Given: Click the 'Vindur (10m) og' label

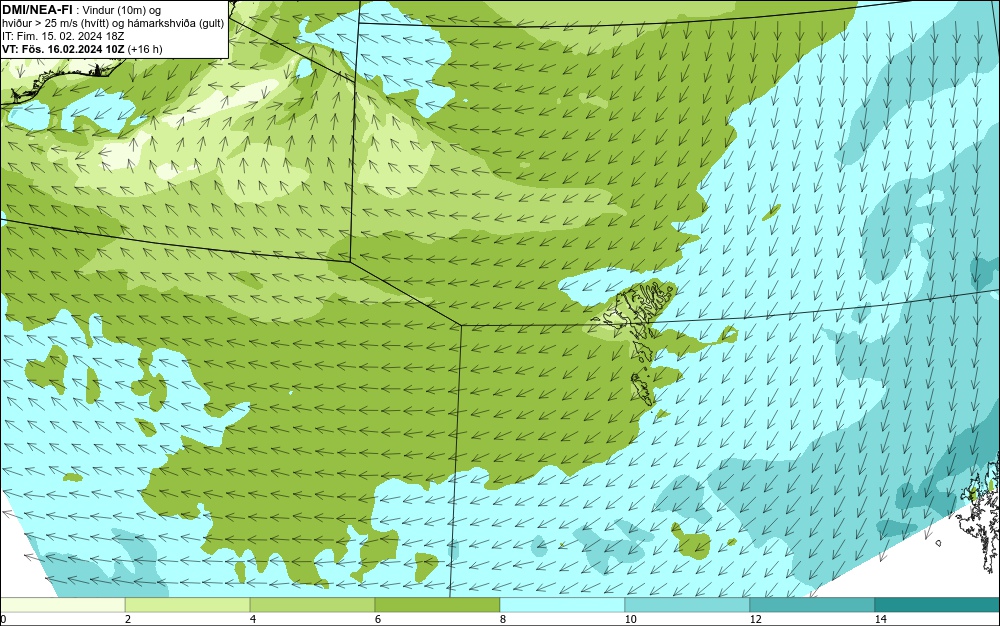Looking at the screenshot, I should point(122,10).
